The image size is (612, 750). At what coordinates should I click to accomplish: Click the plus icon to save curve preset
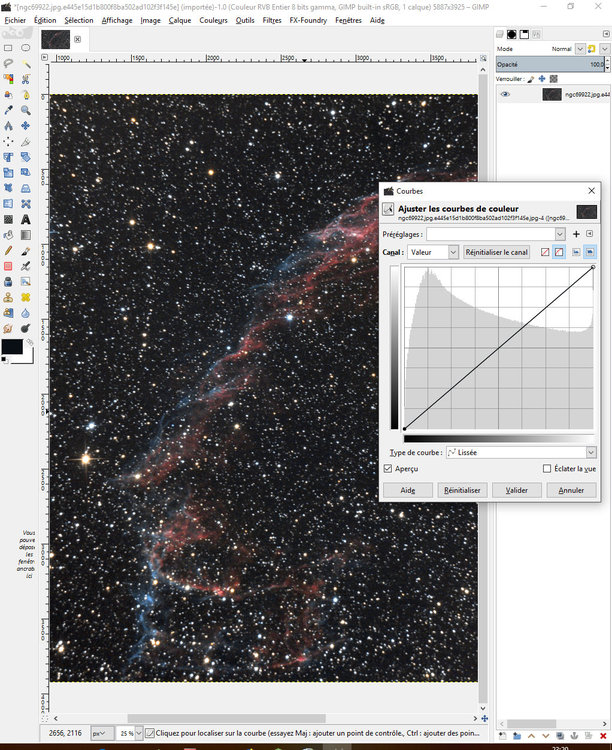(x=576, y=234)
